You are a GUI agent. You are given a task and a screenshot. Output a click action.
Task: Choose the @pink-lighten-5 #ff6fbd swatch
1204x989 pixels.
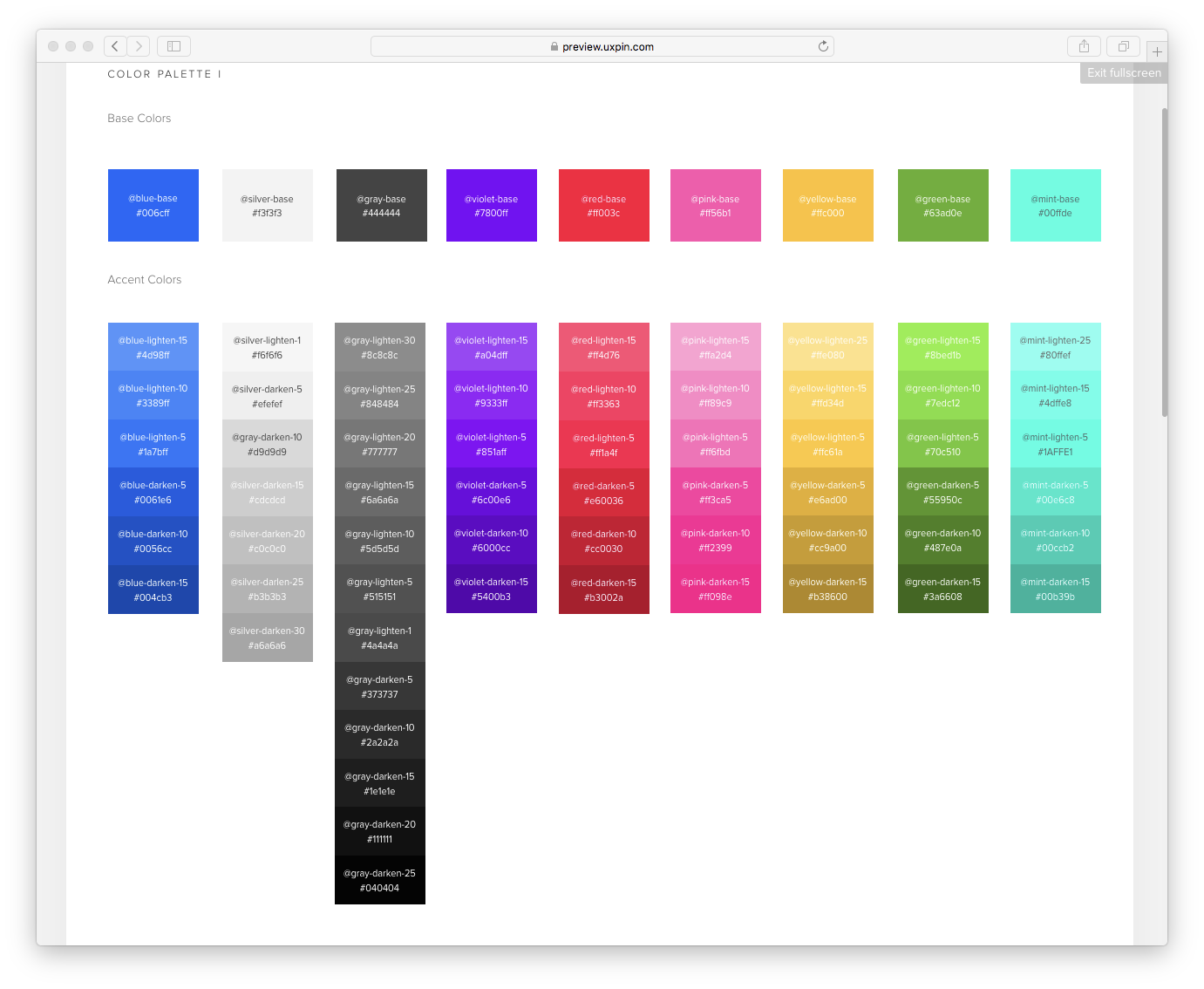[715, 444]
